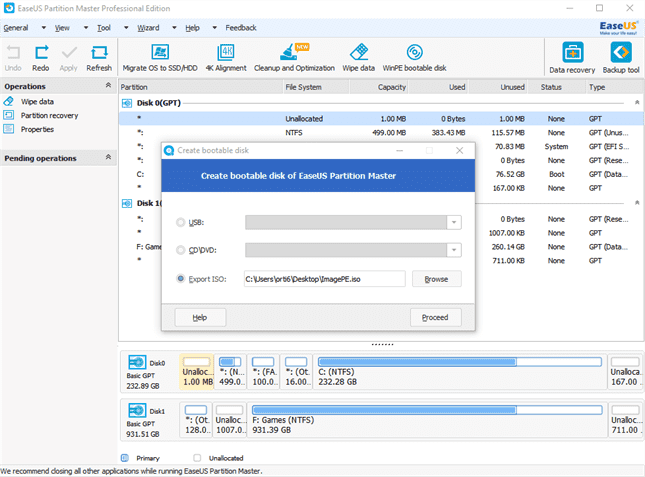This screenshot has width=645, height=477.
Task: Open the 4K Alignment tool
Action: (x=226, y=58)
